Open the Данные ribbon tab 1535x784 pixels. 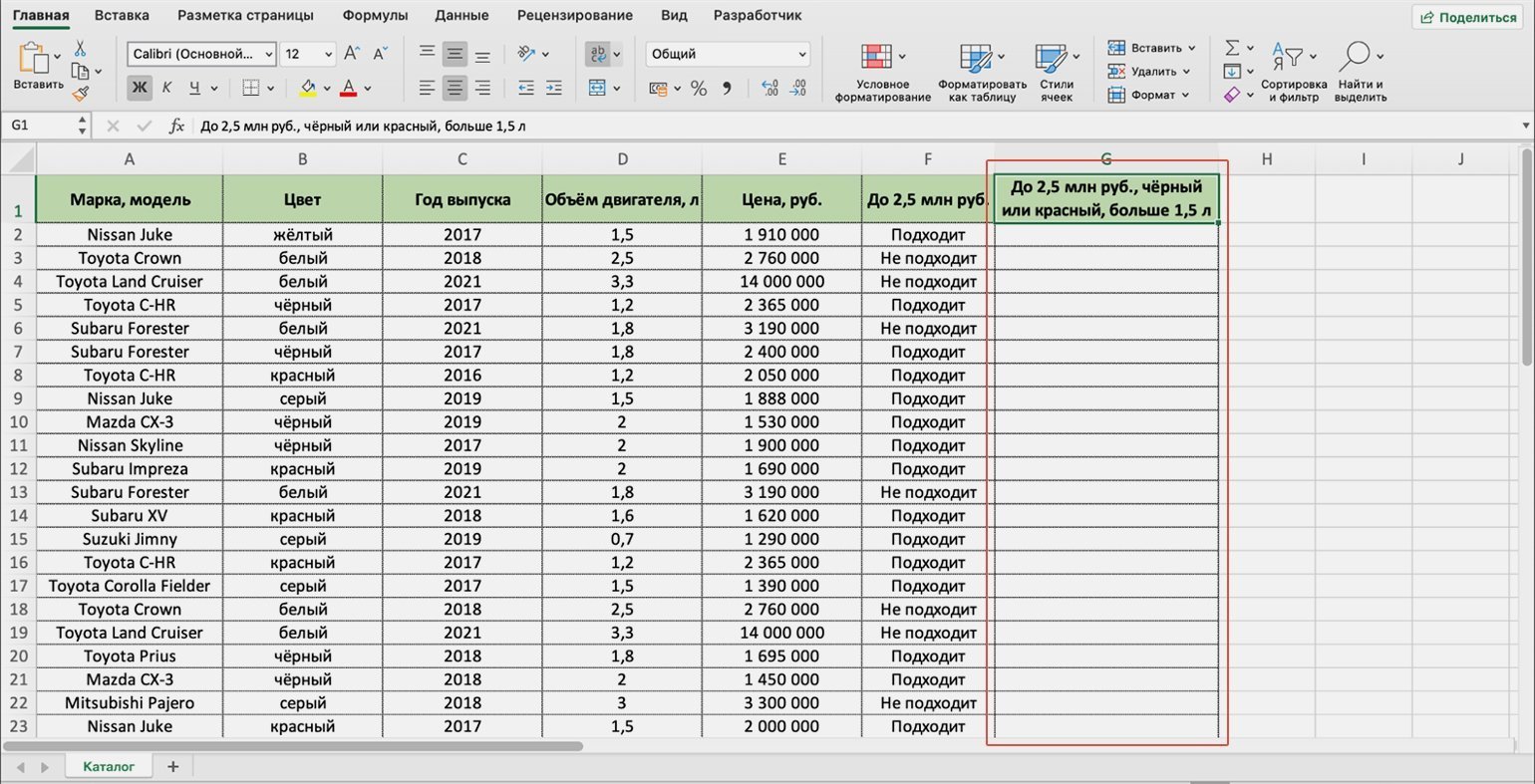point(461,15)
